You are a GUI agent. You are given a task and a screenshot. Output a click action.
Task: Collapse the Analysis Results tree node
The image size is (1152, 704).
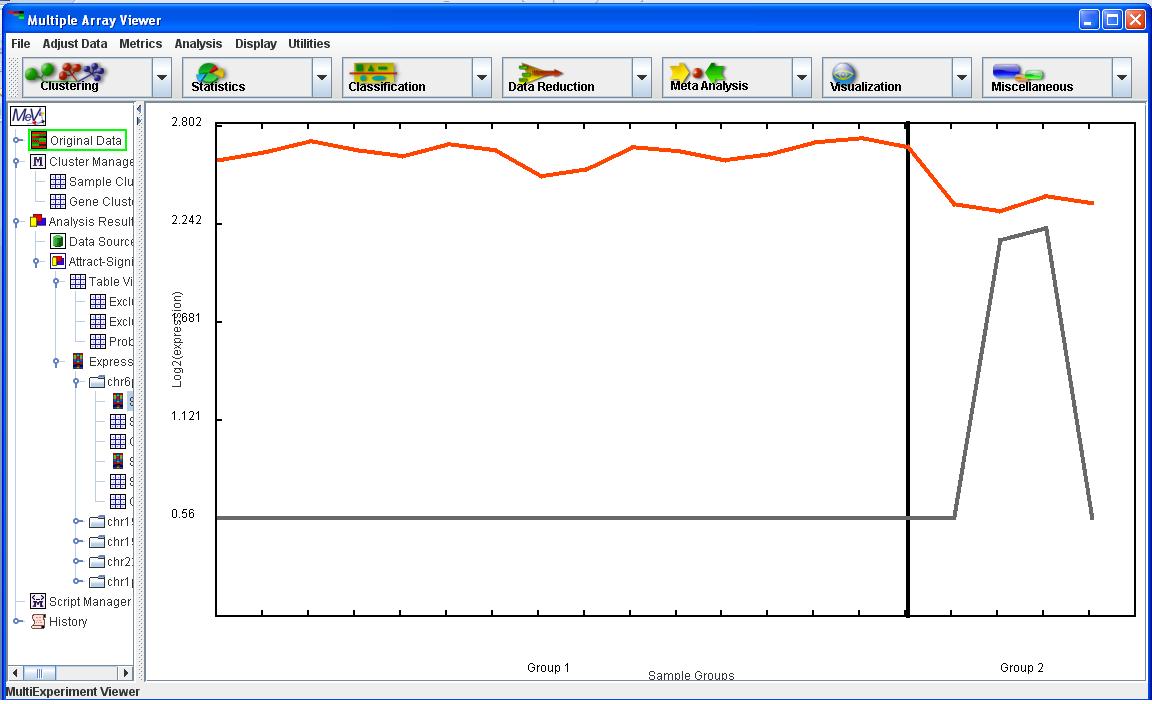[17, 222]
